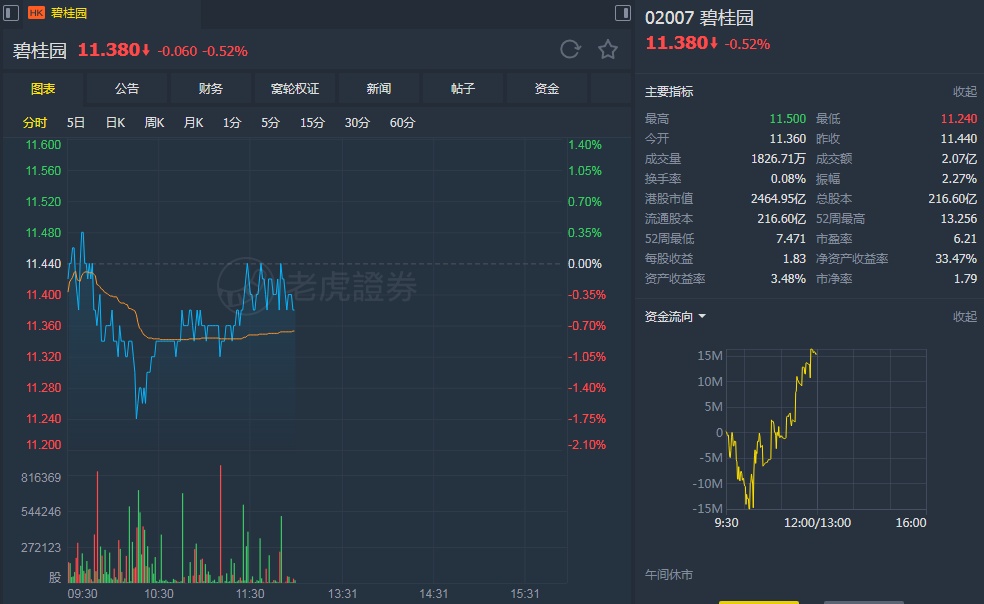
Task: Switch to the 新闻 tab
Action: [379, 89]
